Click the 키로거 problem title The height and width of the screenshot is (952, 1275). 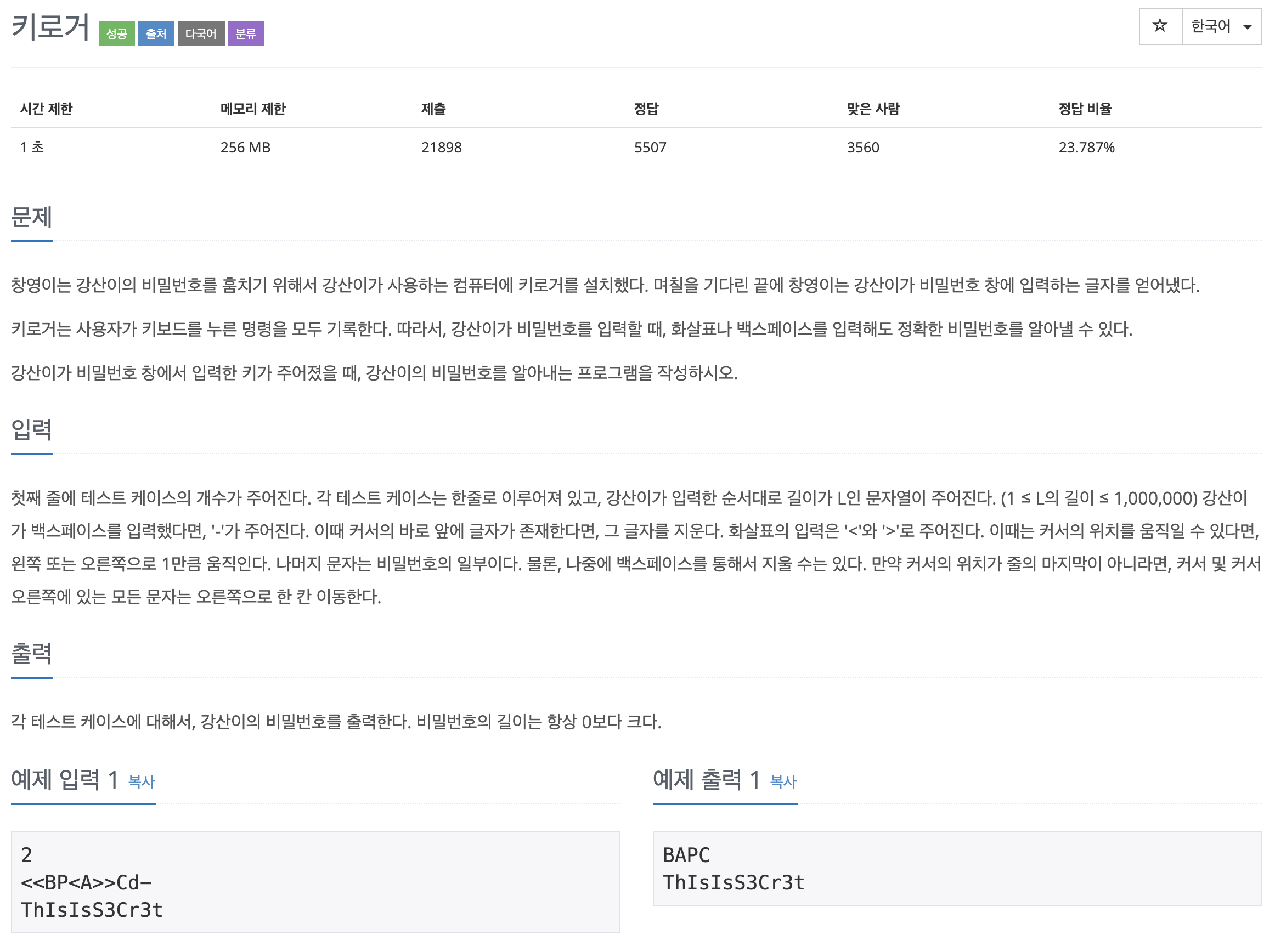coord(50,27)
